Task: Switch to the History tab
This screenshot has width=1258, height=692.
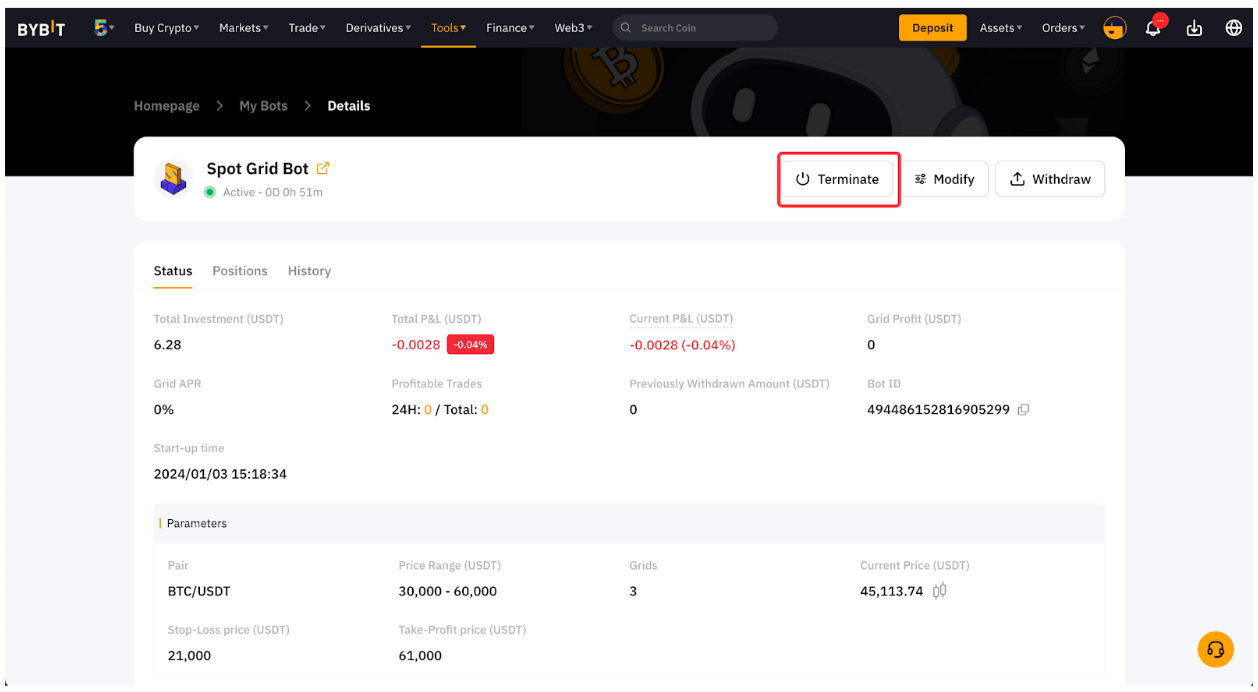Action: tap(309, 271)
